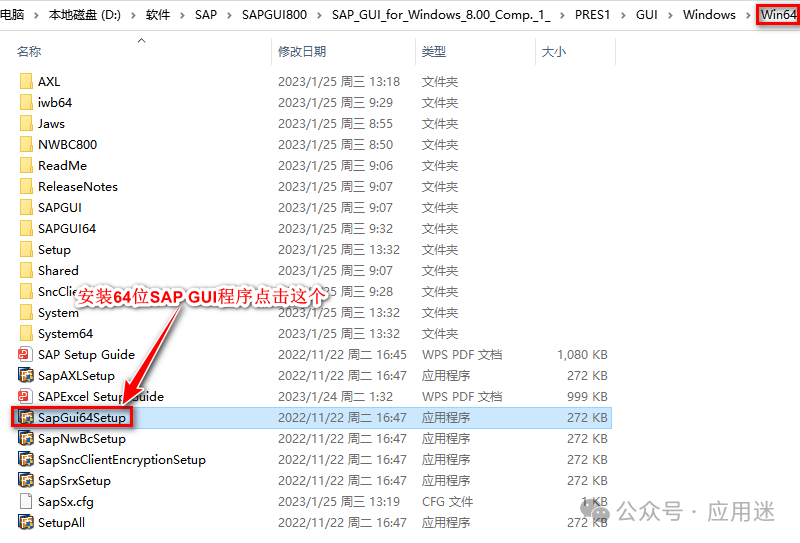The image size is (800, 543).
Task: Click the SAP Setup Guide PDF icon
Action: [26, 355]
